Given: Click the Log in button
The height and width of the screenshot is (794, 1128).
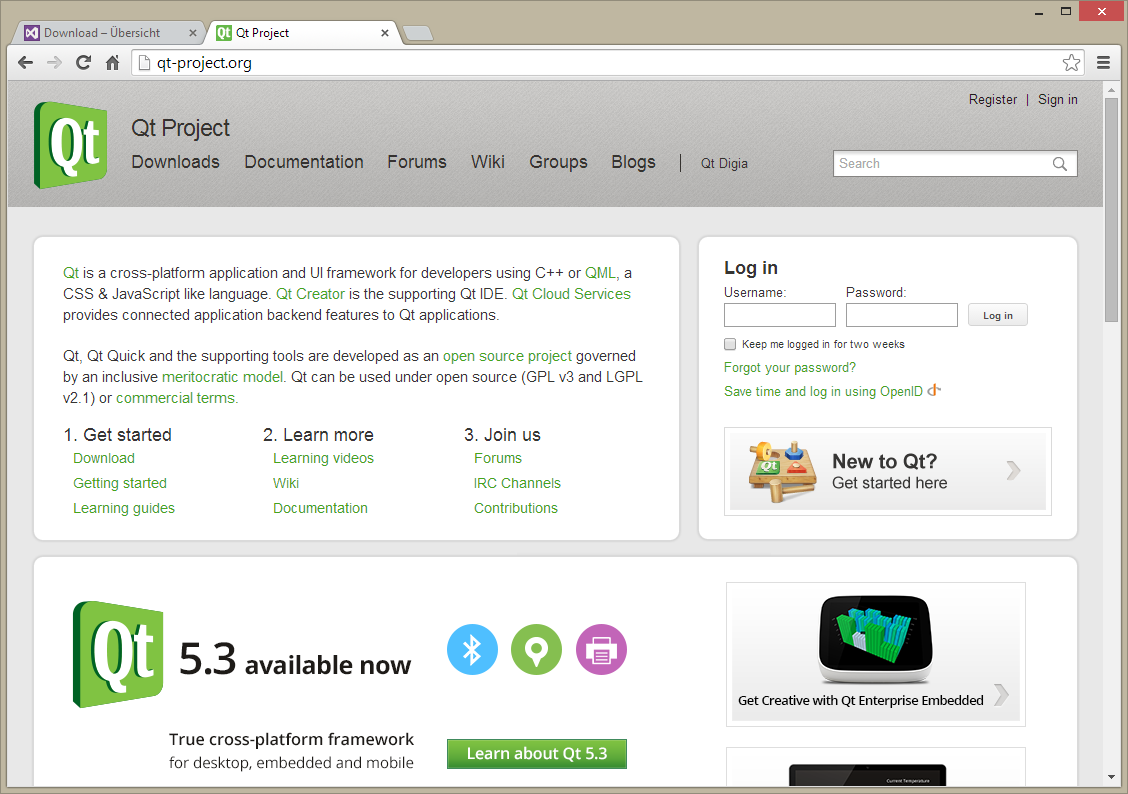Looking at the screenshot, I should click(997, 315).
